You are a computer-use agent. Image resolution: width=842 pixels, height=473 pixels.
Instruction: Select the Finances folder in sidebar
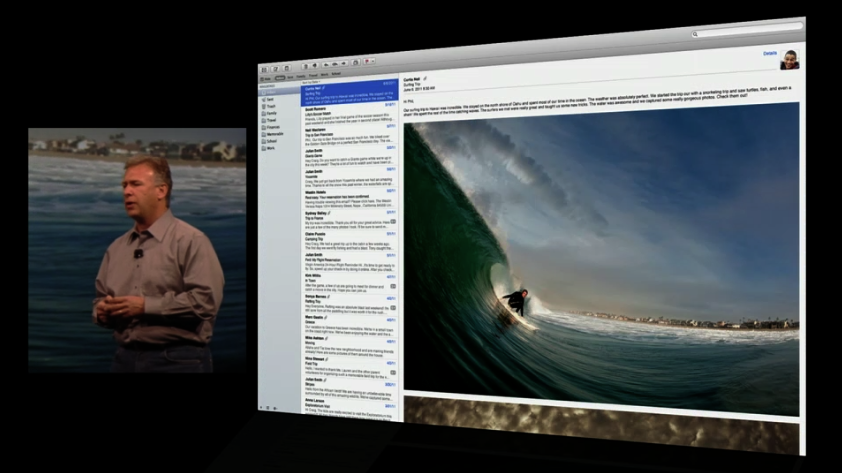(273, 128)
